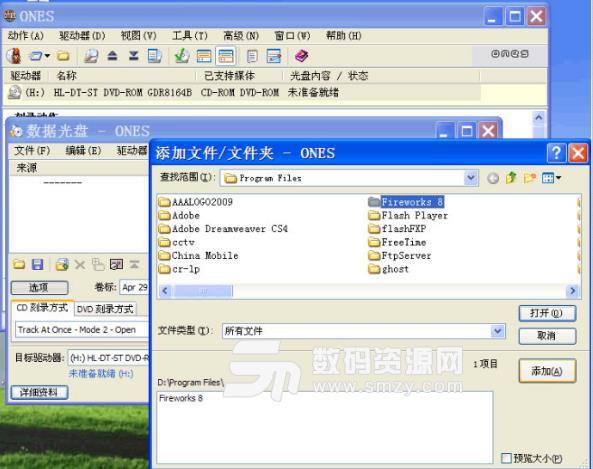
Task: Click the Track At Once - Mode 2 field
Action: (81, 330)
